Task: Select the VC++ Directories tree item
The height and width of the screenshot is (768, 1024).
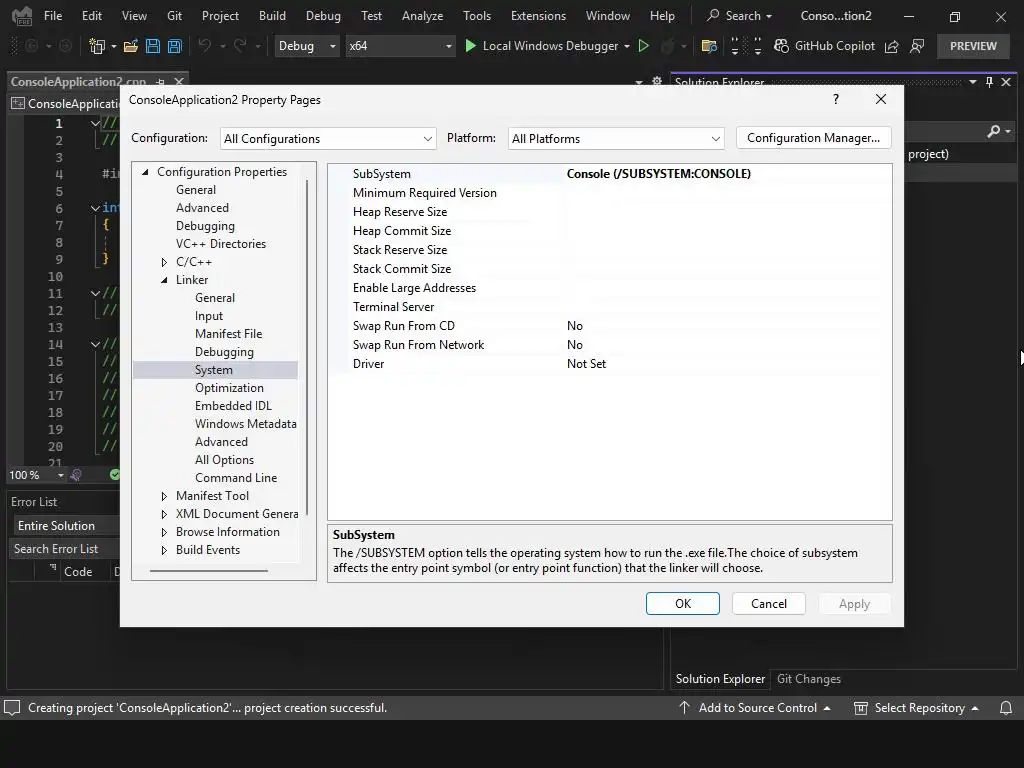Action: pos(221,244)
